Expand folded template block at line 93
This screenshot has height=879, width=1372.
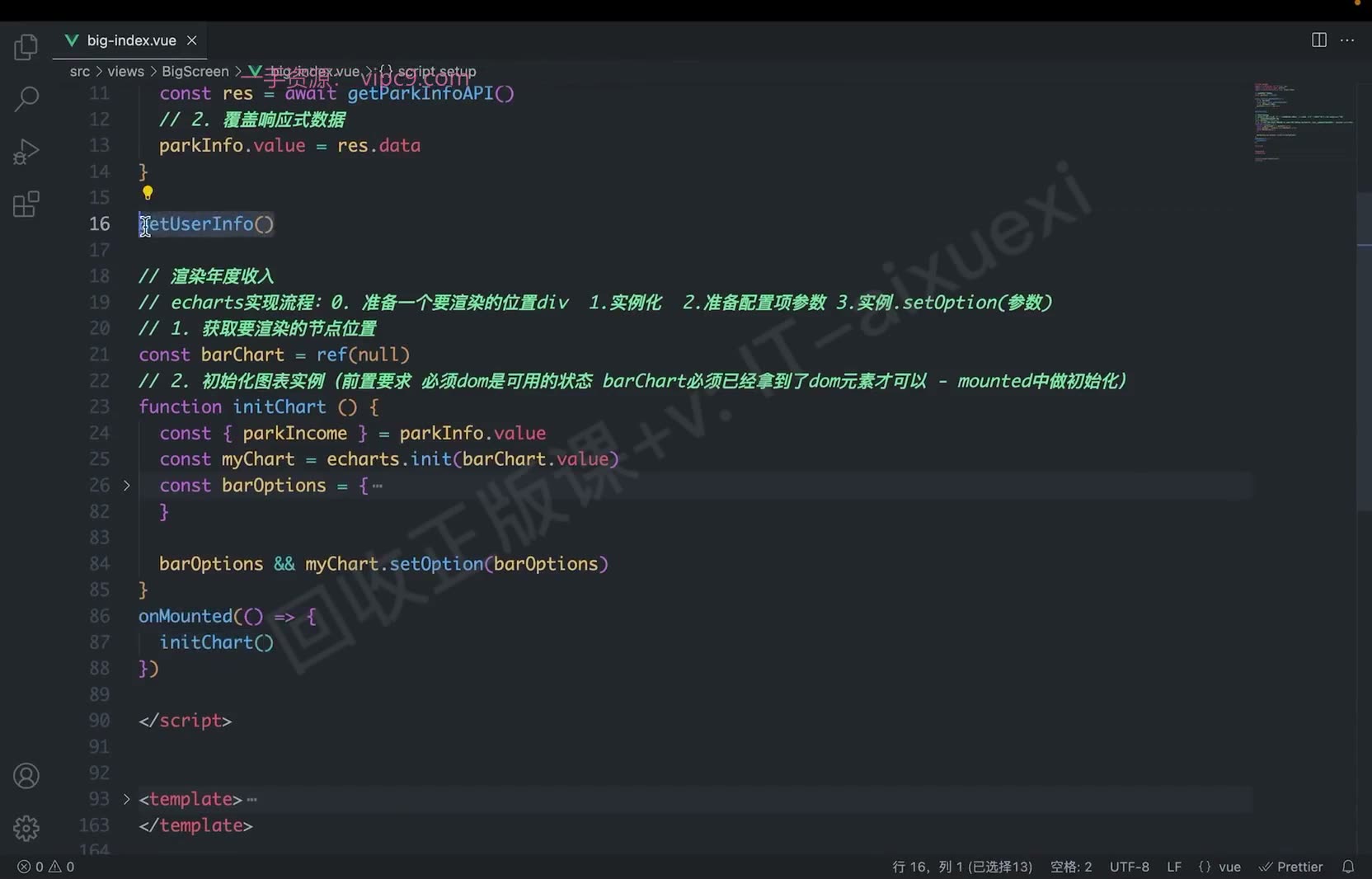[x=126, y=799]
